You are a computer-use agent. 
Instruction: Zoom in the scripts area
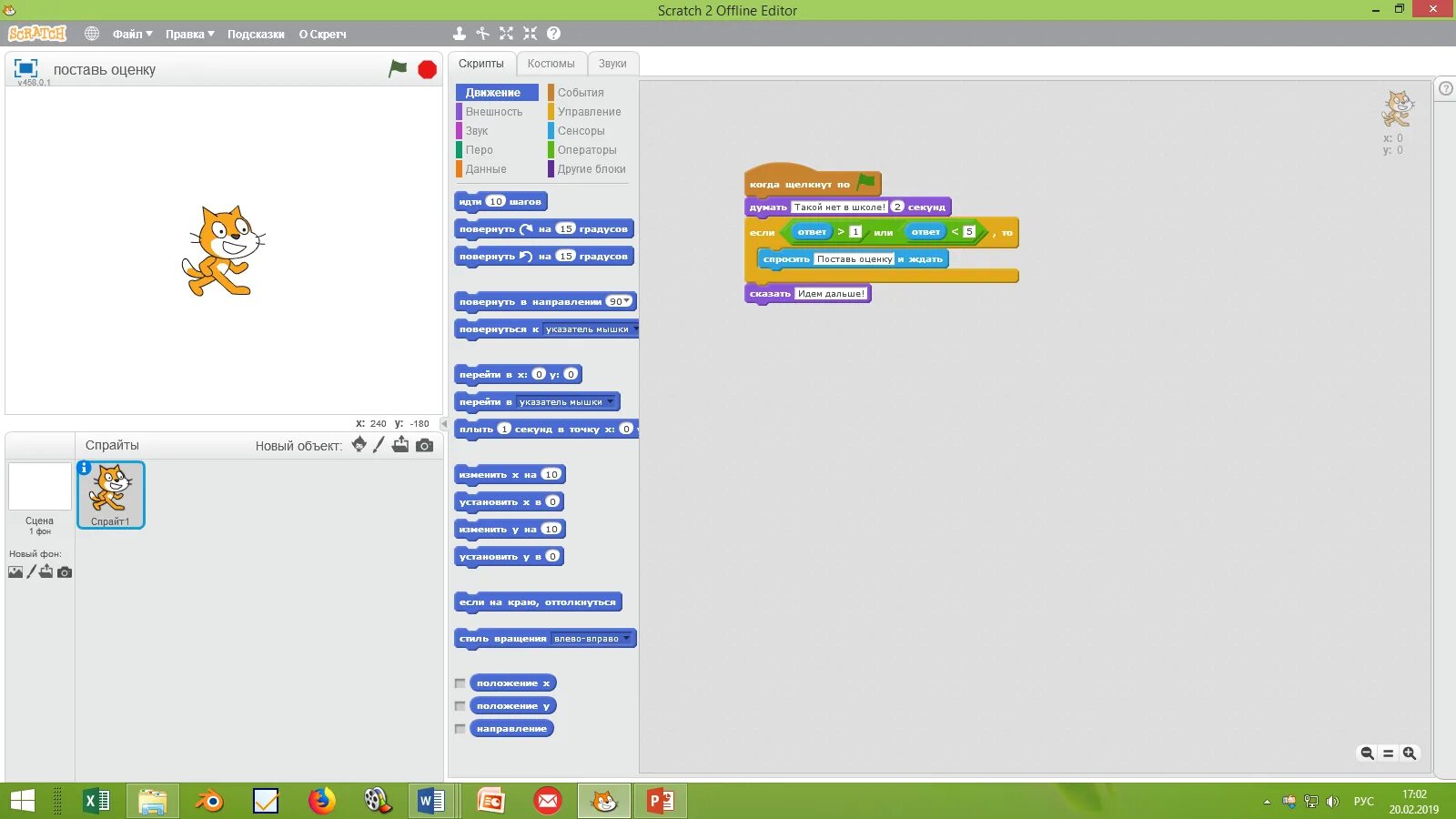(1410, 753)
